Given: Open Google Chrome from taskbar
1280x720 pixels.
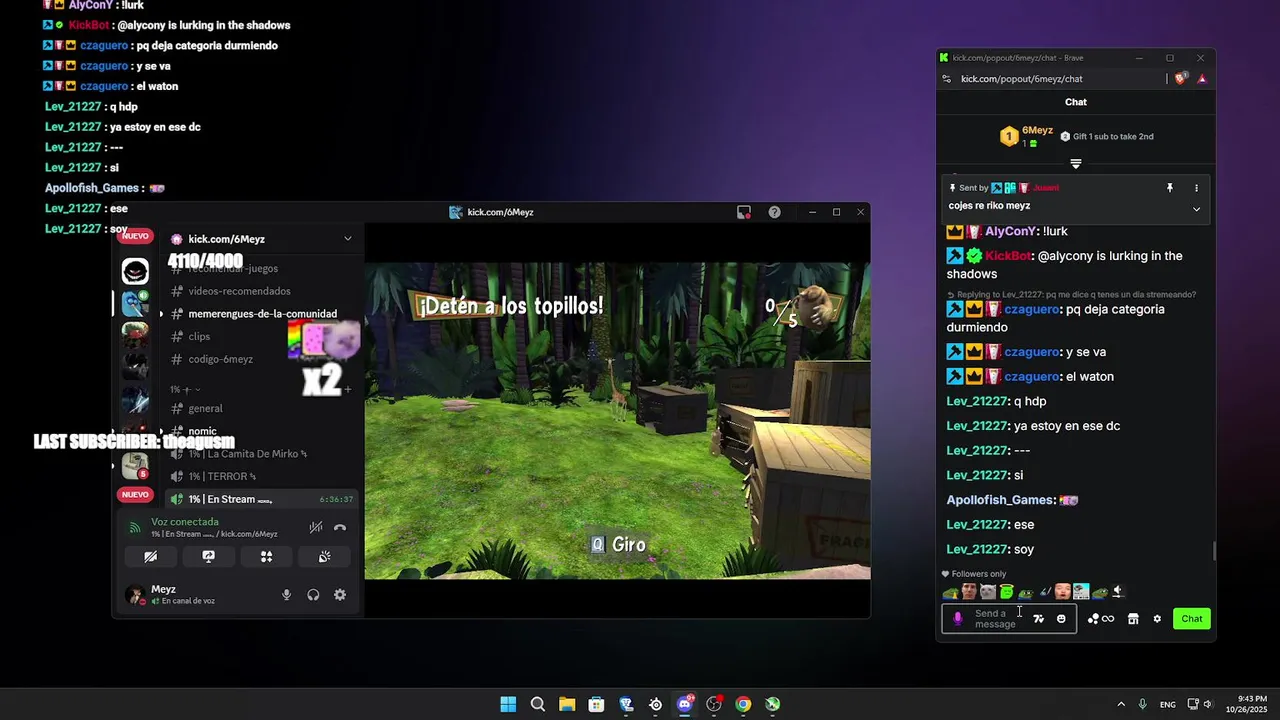Looking at the screenshot, I should (x=743, y=704).
